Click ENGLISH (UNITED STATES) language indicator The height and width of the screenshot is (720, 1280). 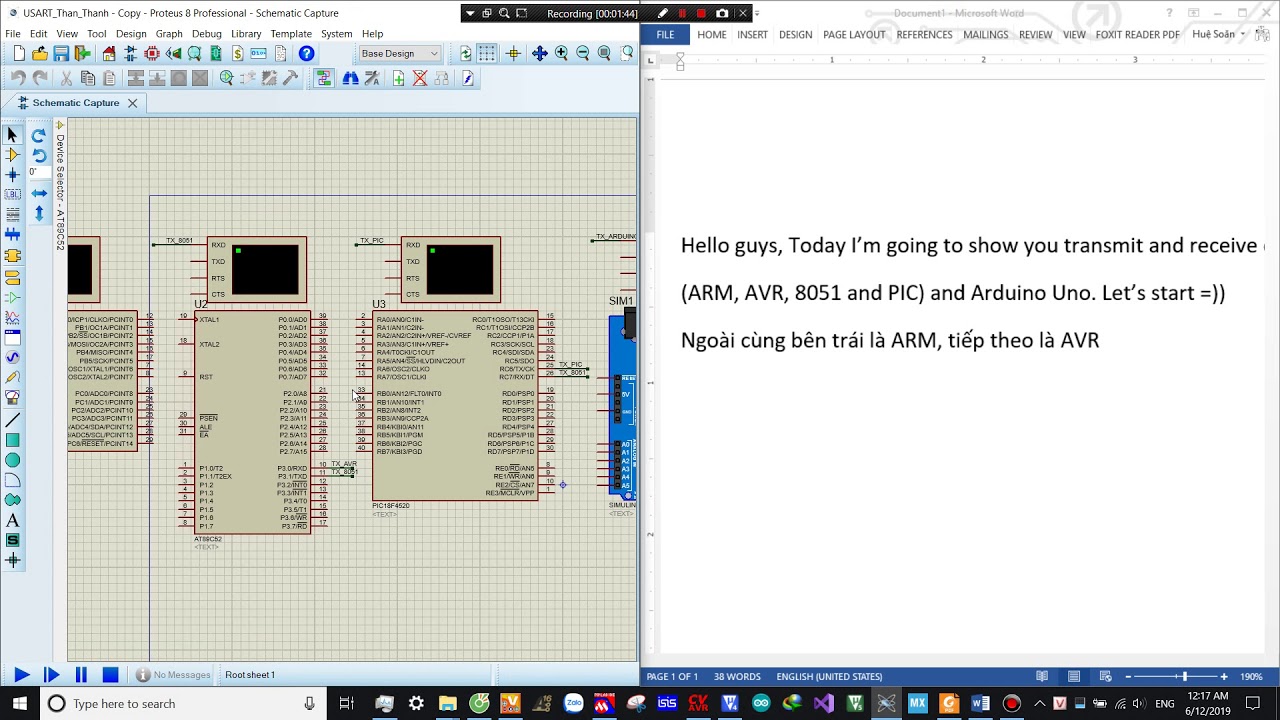click(x=829, y=677)
